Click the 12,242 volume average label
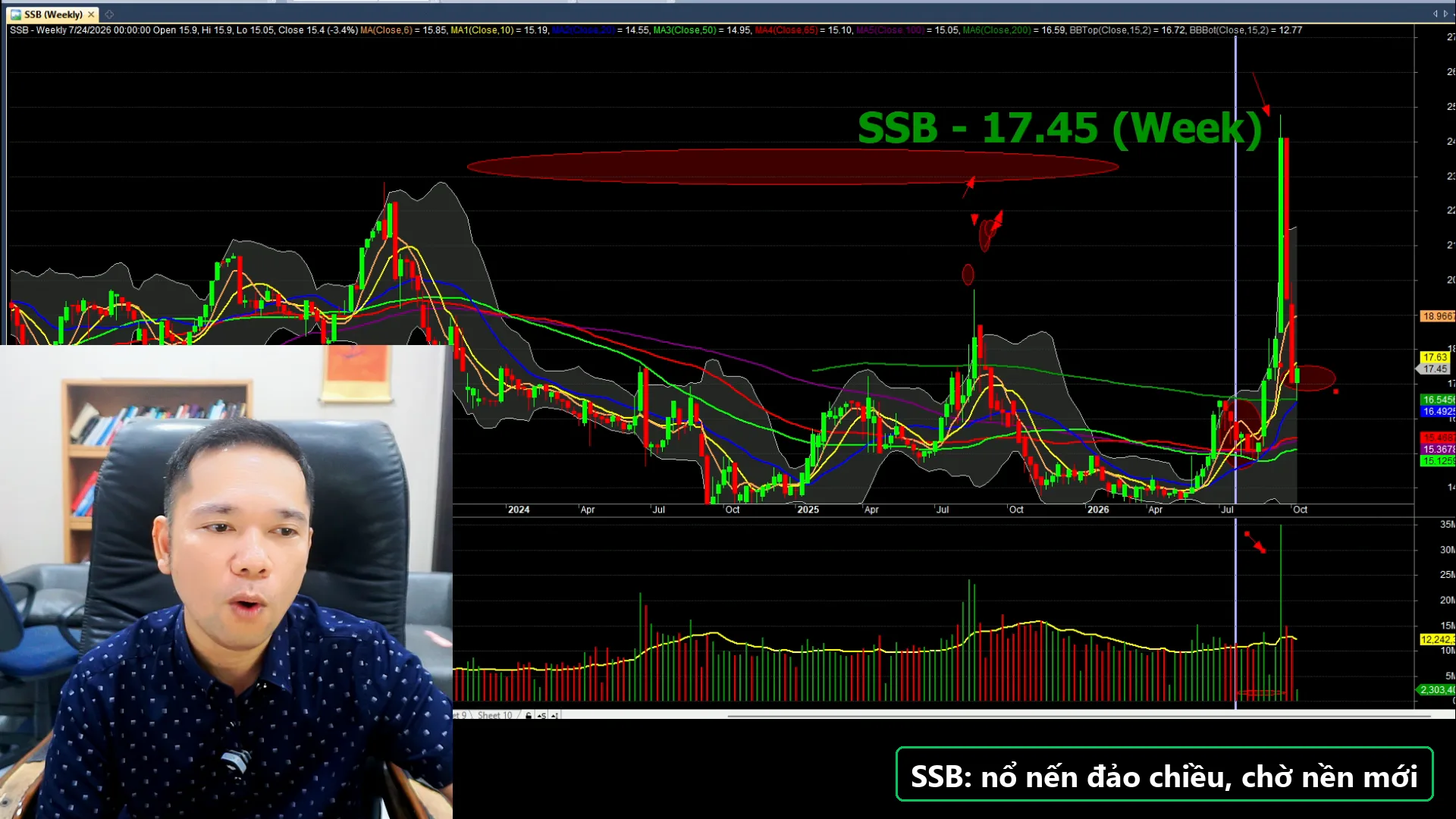Viewport: 1456px width, 819px height. (x=1437, y=639)
